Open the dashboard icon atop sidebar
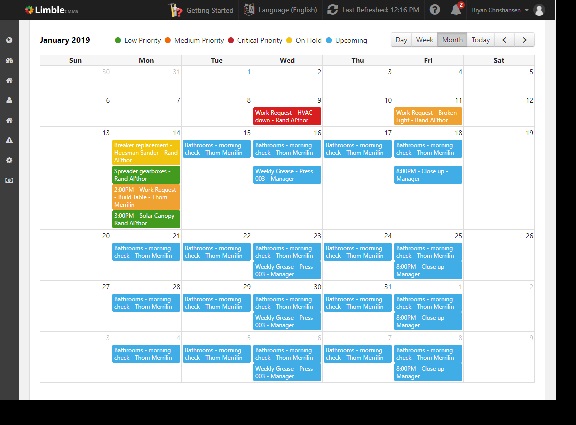 click(10, 40)
